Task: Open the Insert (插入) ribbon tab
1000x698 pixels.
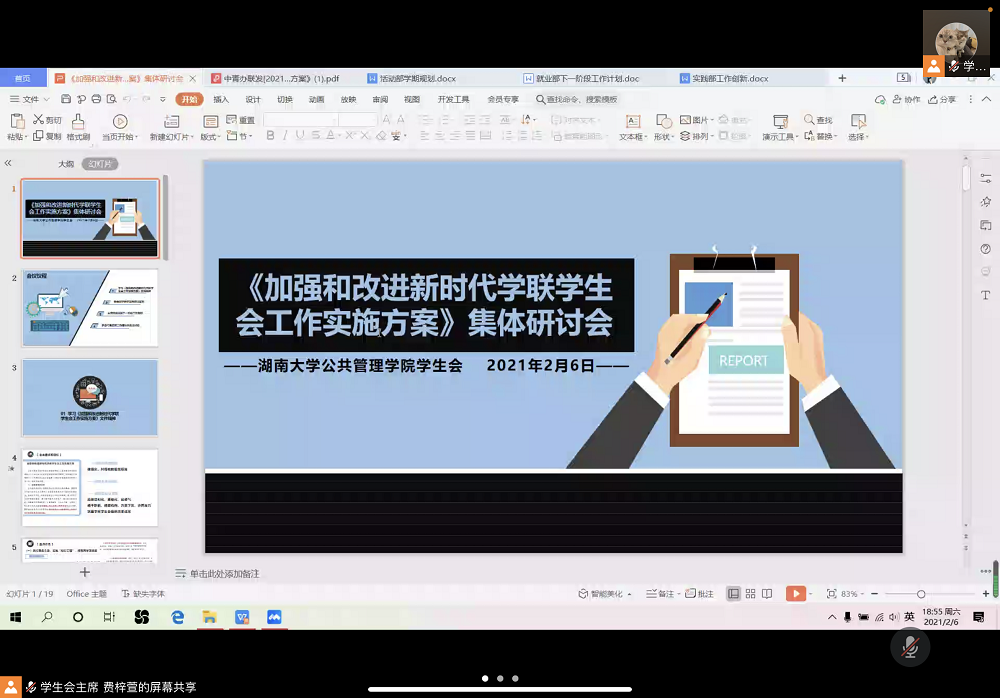Action: click(221, 99)
